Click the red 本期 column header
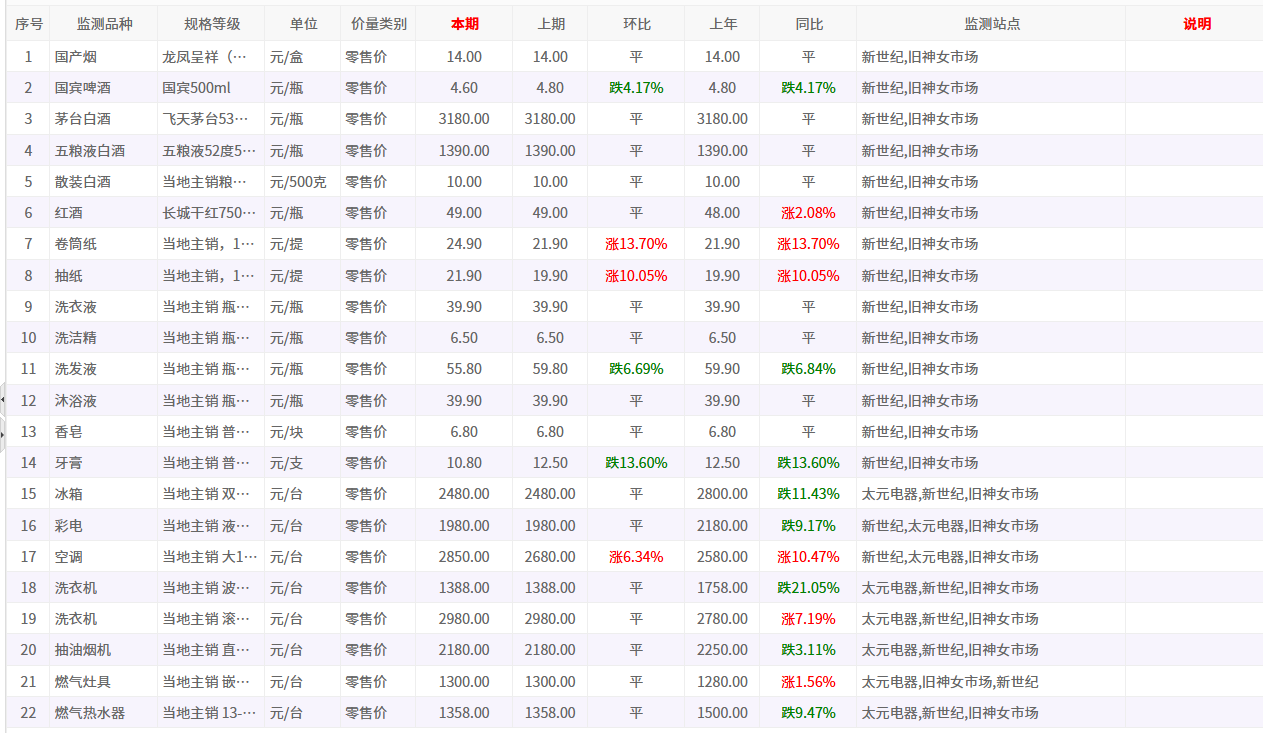The image size is (1263, 733). coord(464,24)
